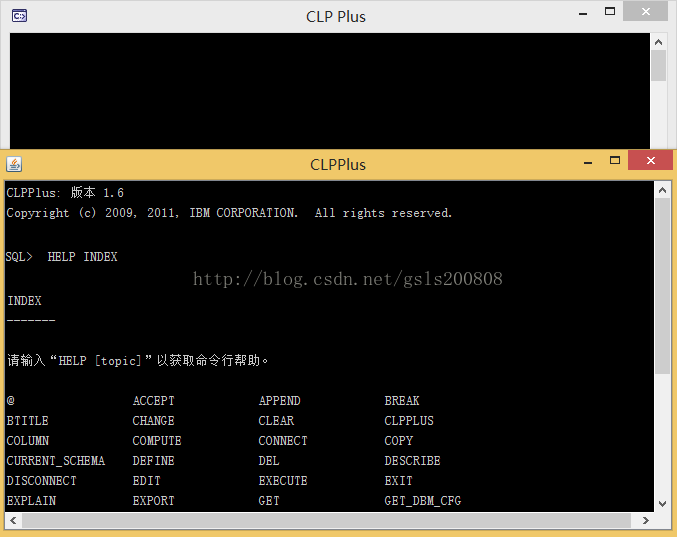Screen dimensions: 677x537
Task: Click the 'CLPPlus: 版本 1.6' version line
Action: click(x=65, y=193)
